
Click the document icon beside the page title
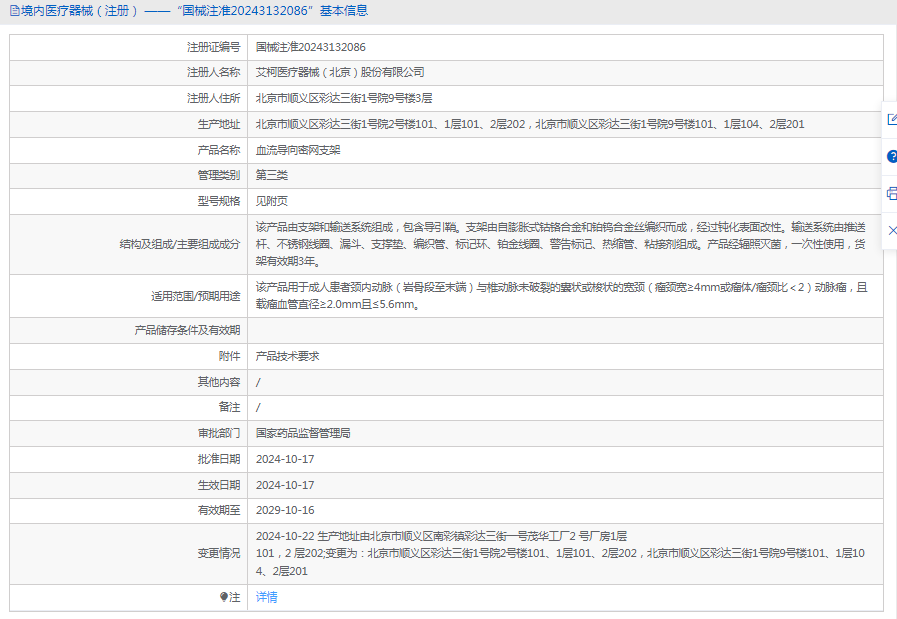click(14, 11)
